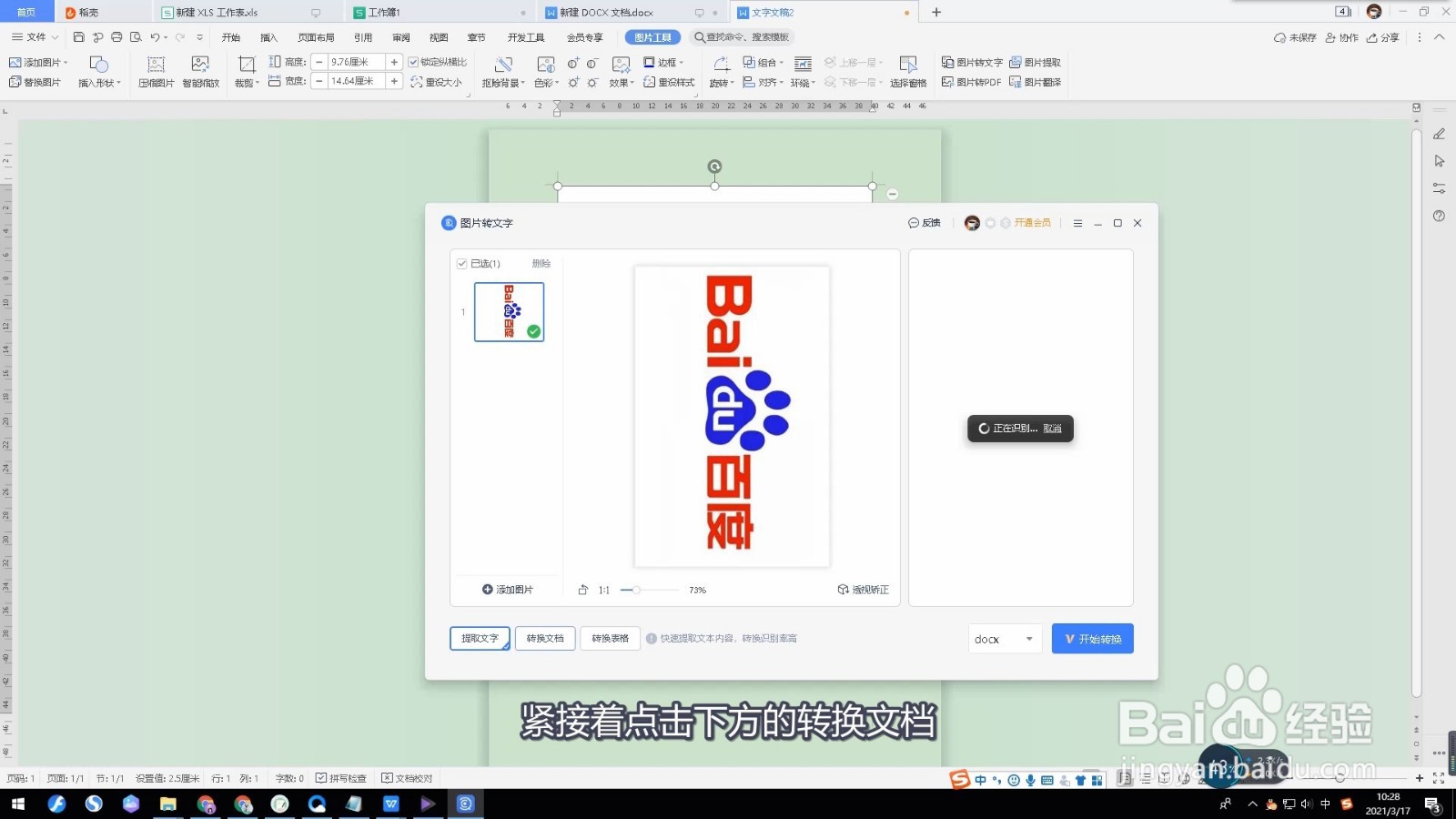Screen dimensions: 1456x819
Task: Click the Undo arrow icon
Action: pyautogui.click(x=155, y=37)
